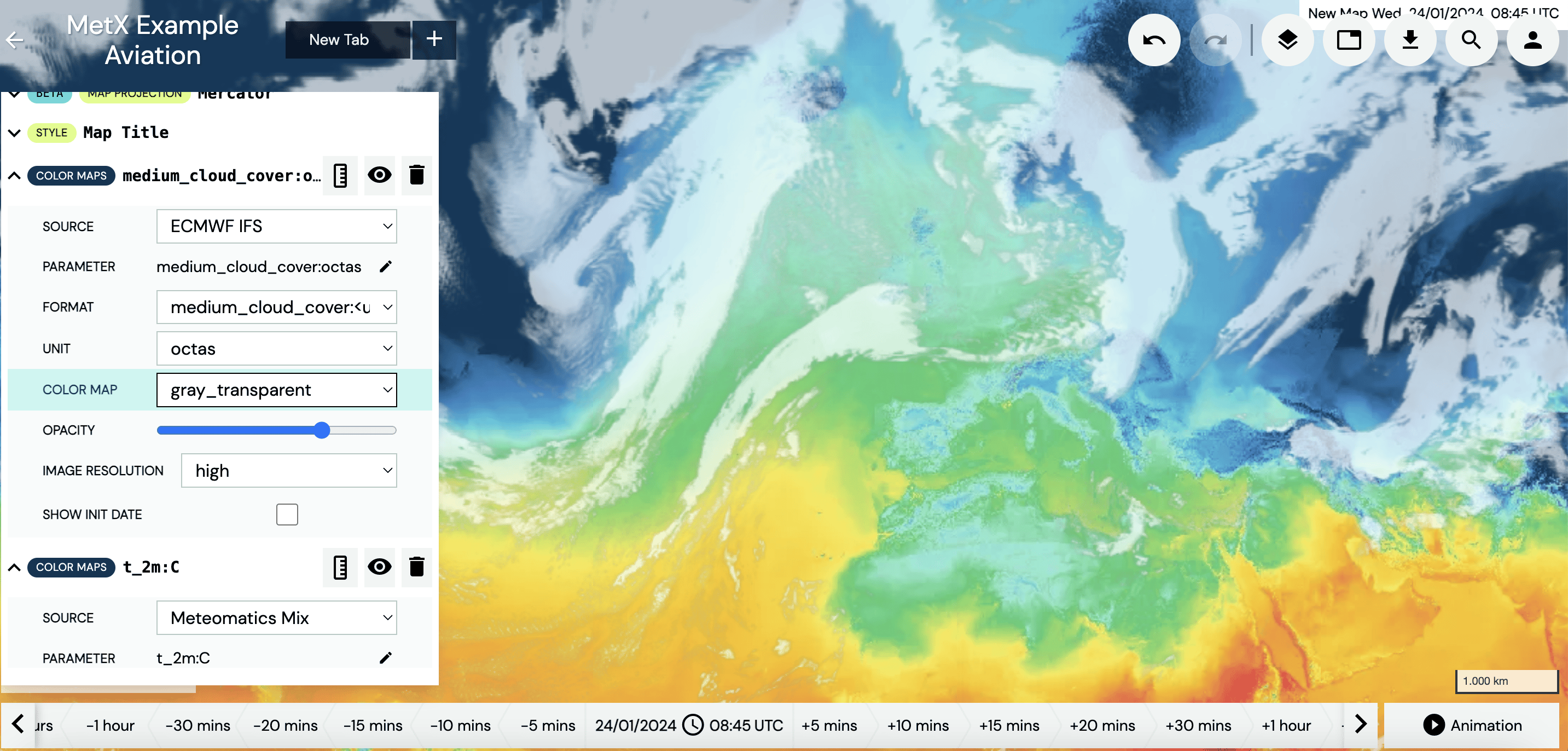
Task: Jump timeline back -1 hour
Action: pyautogui.click(x=110, y=725)
